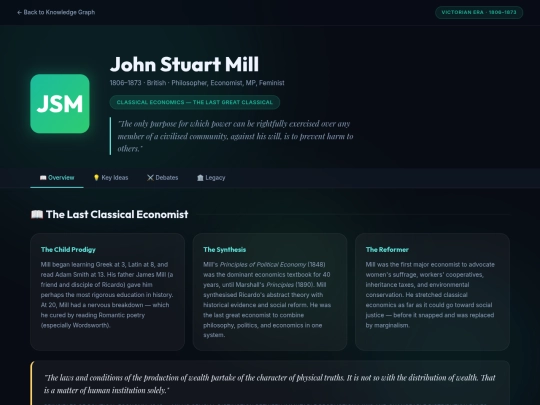
Task: Click the Child Prodigy paragraph on Greek and Latin
Action: pos(107,295)
